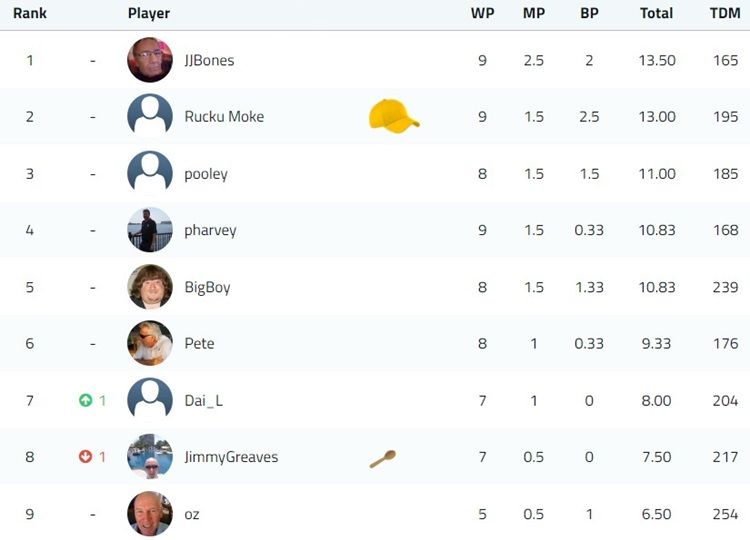Open the JimmyGreaves player name link
Viewport: 750px width, 540px height.
coord(232,457)
